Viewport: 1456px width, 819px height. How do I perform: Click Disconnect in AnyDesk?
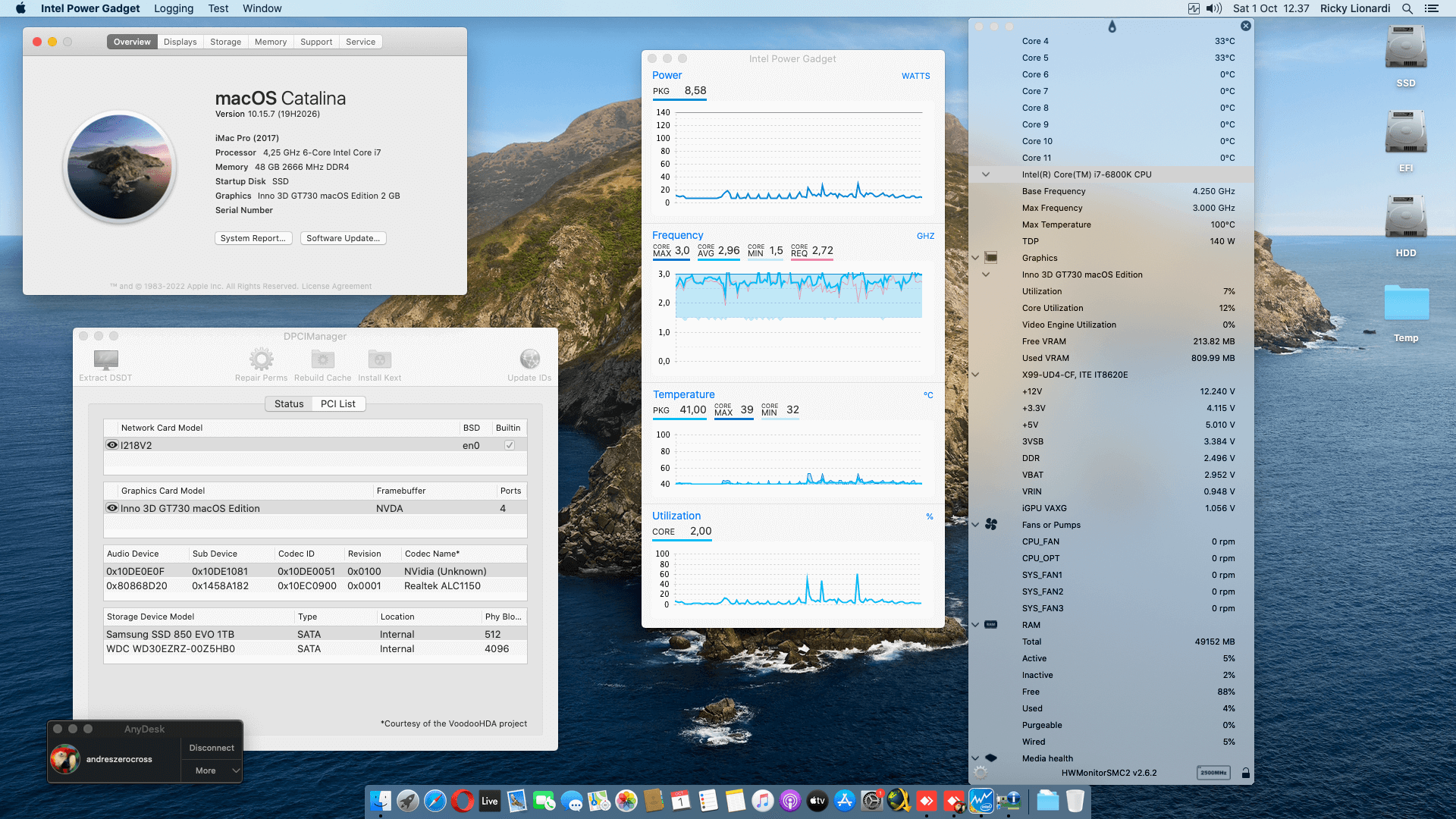[212, 748]
